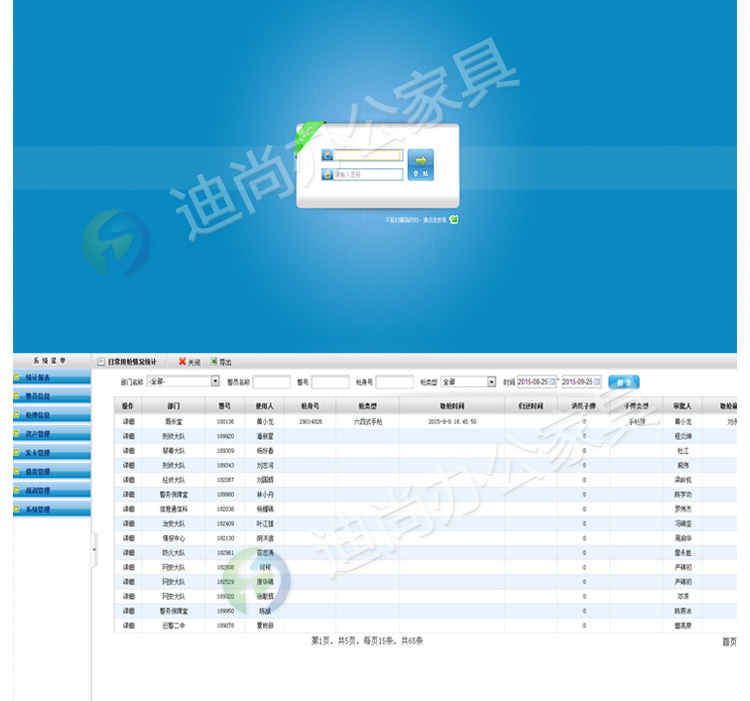This screenshot has height=701, width=750.
Task: Click 详细 link for 局长室 row
Action: pos(128,422)
